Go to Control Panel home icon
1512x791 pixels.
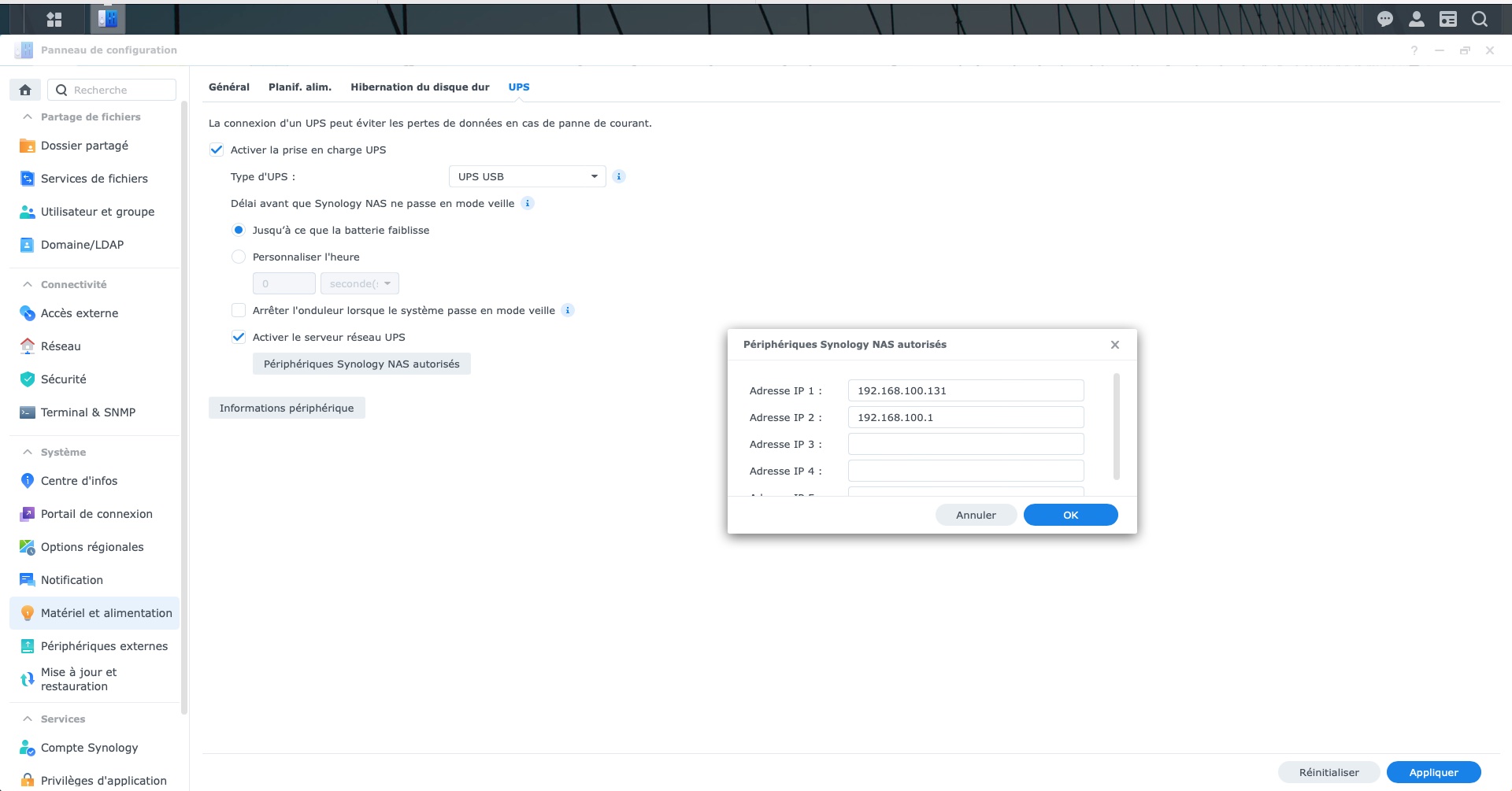[25, 90]
